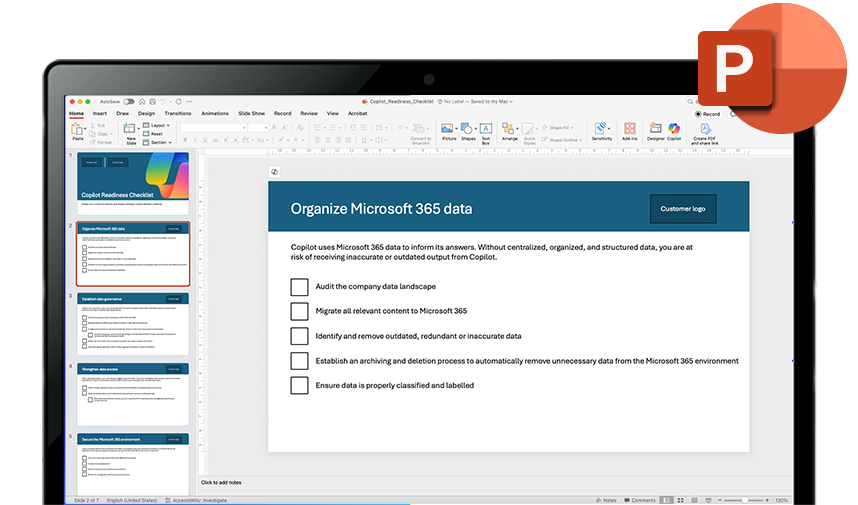Screen dimensions: 858x505
Task: Switch to the Transitions tab
Action: (178, 113)
